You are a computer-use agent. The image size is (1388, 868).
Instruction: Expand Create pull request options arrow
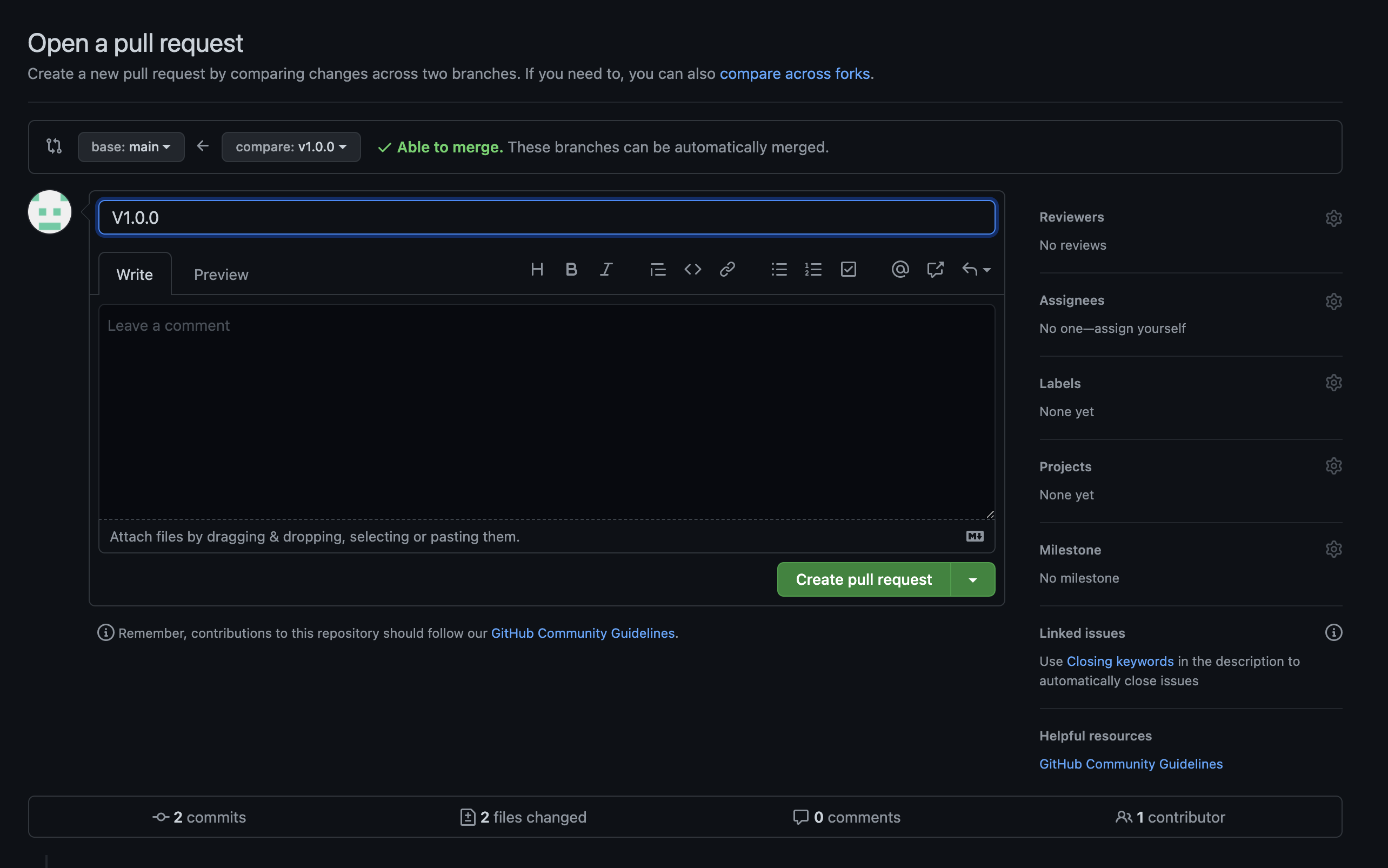973,580
